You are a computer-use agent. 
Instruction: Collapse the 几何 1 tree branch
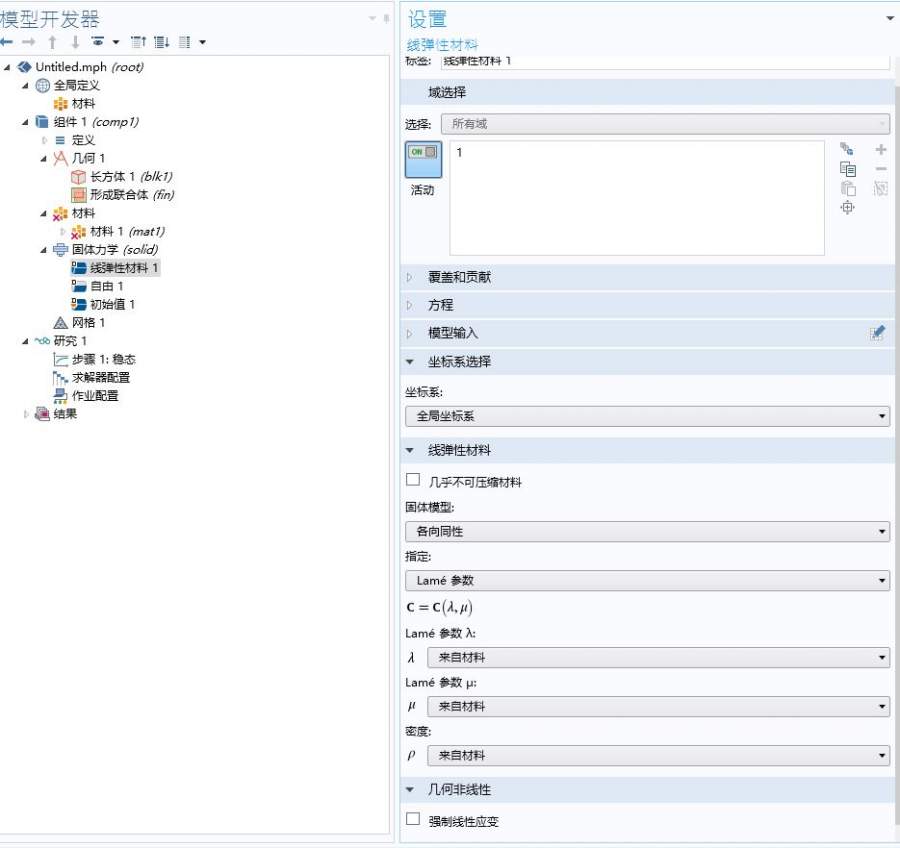pos(44,159)
